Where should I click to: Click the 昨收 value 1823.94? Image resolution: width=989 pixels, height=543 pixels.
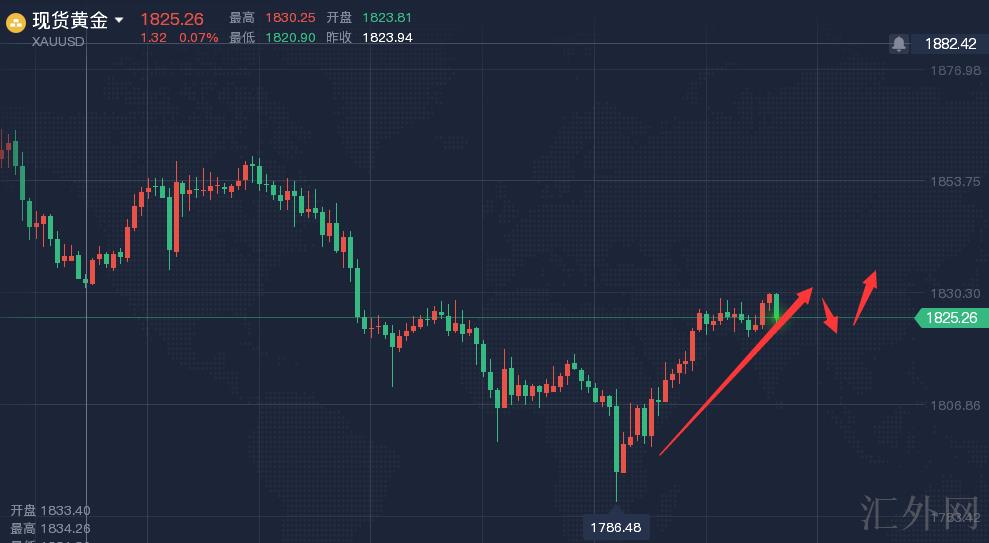386,38
